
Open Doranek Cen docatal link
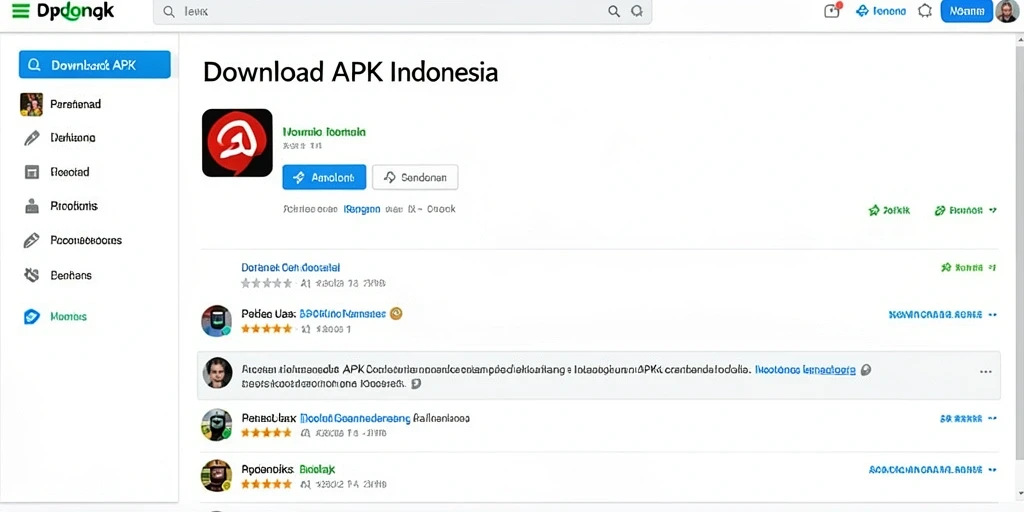pos(291,268)
